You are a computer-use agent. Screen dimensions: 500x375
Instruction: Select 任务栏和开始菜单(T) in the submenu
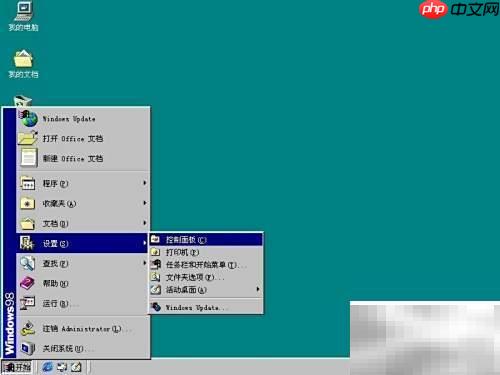pos(206,265)
